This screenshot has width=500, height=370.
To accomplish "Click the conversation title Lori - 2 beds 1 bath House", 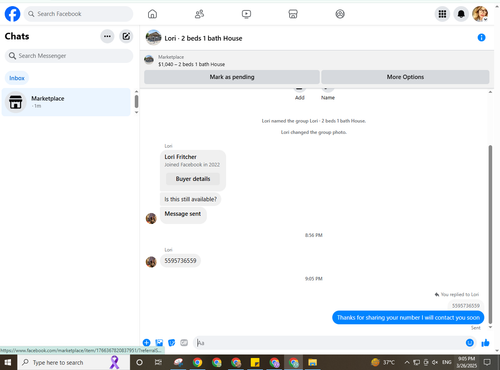I will pos(203,38).
